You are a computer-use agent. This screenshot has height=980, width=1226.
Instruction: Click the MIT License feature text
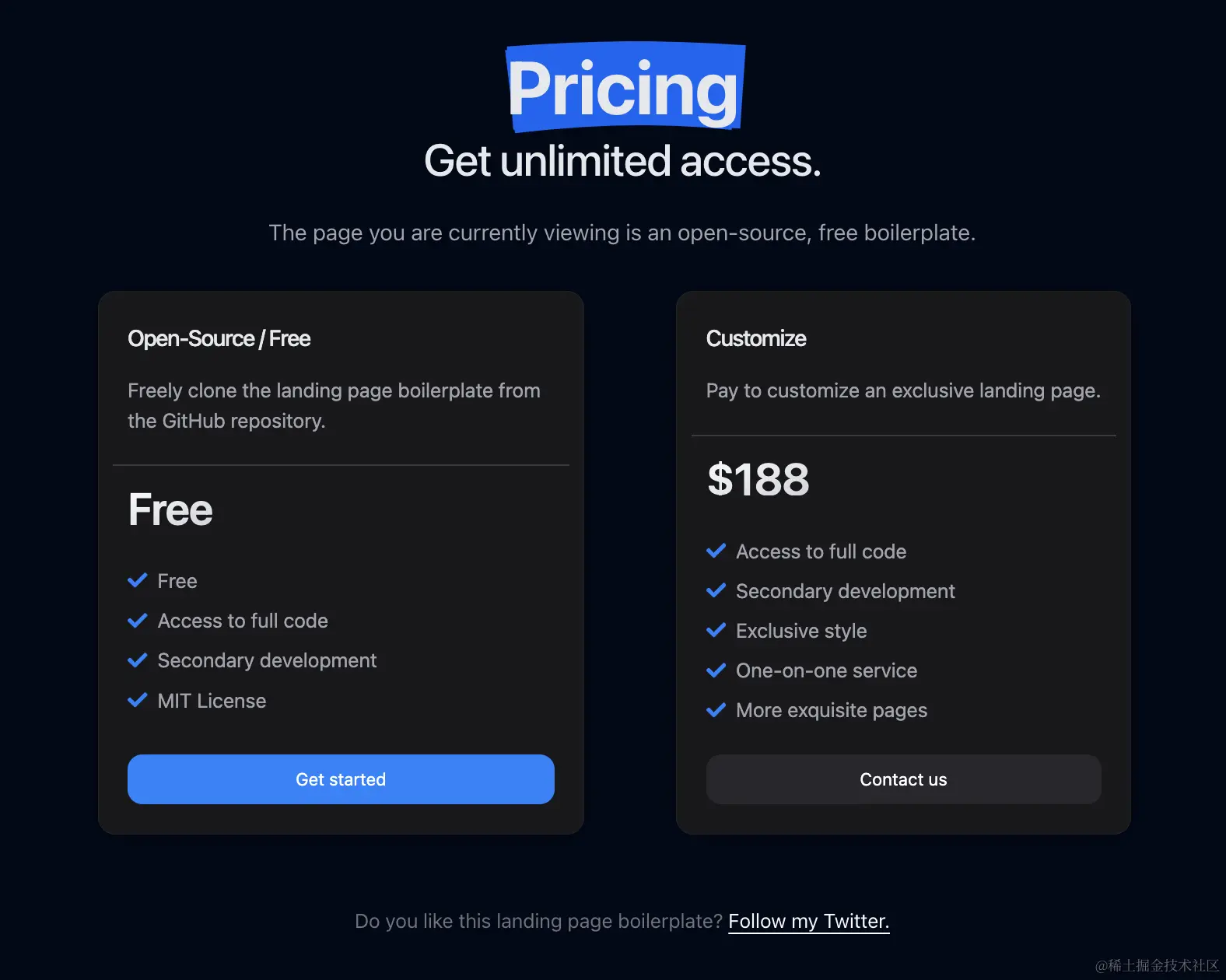pyautogui.click(x=212, y=701)
